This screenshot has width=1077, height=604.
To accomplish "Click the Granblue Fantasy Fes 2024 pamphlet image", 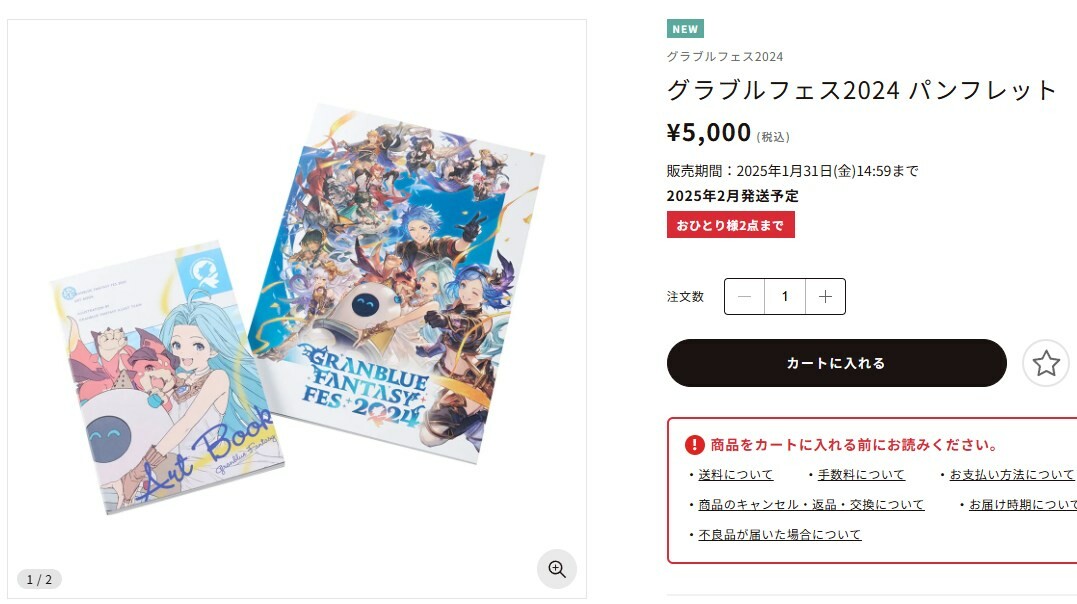I will [x=397, y=282].
